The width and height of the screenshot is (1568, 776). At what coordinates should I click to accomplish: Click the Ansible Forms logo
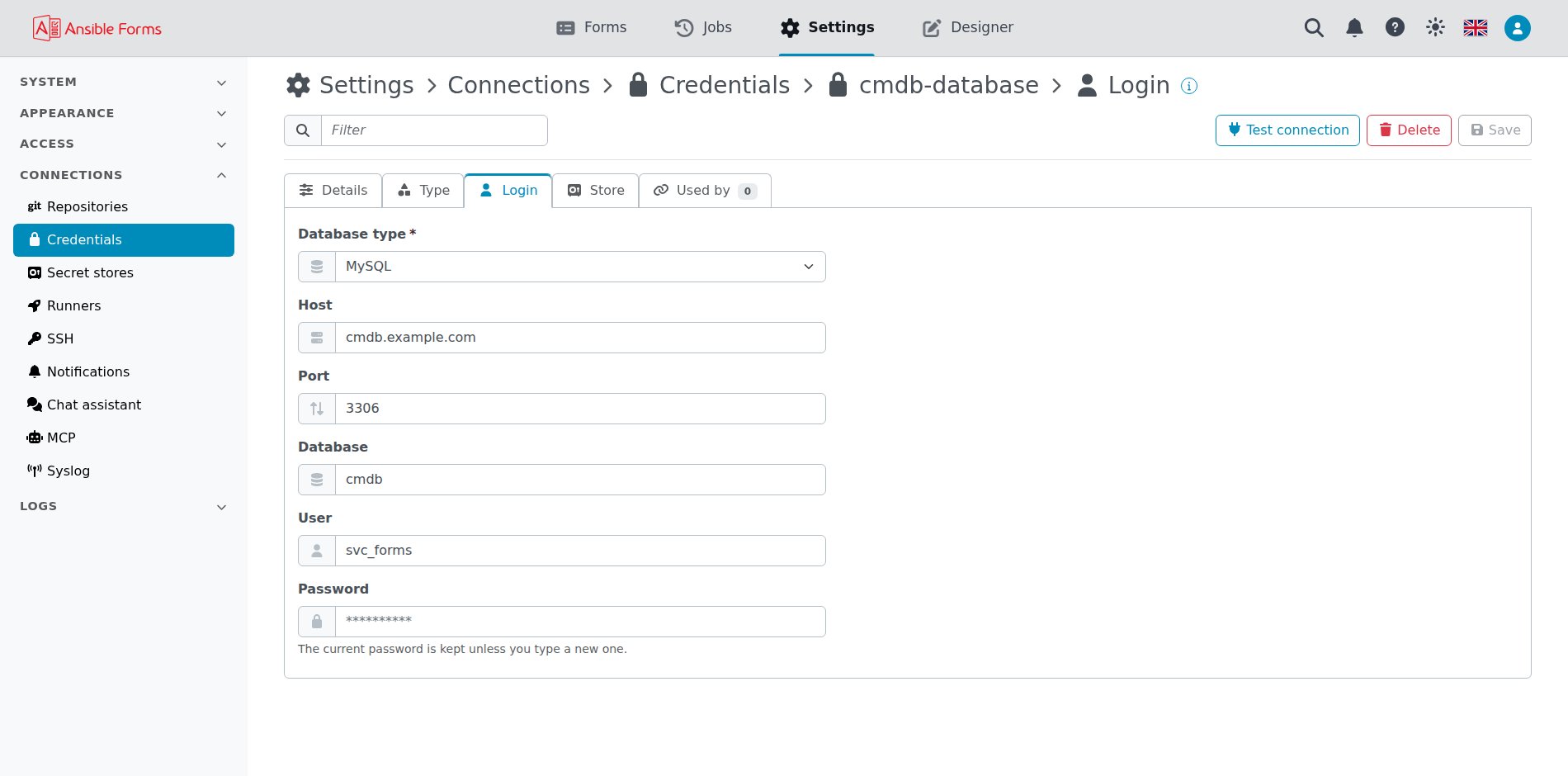[97, 28]
